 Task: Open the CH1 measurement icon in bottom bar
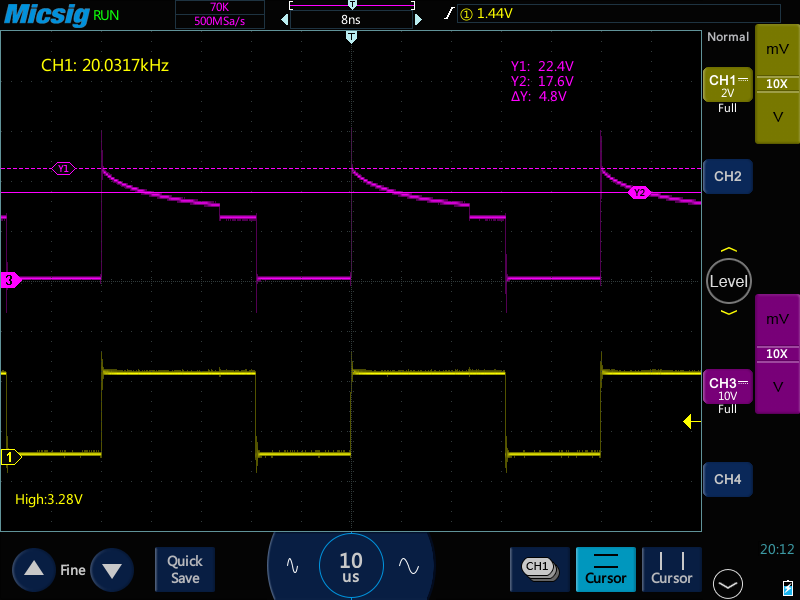click(538, 567)
